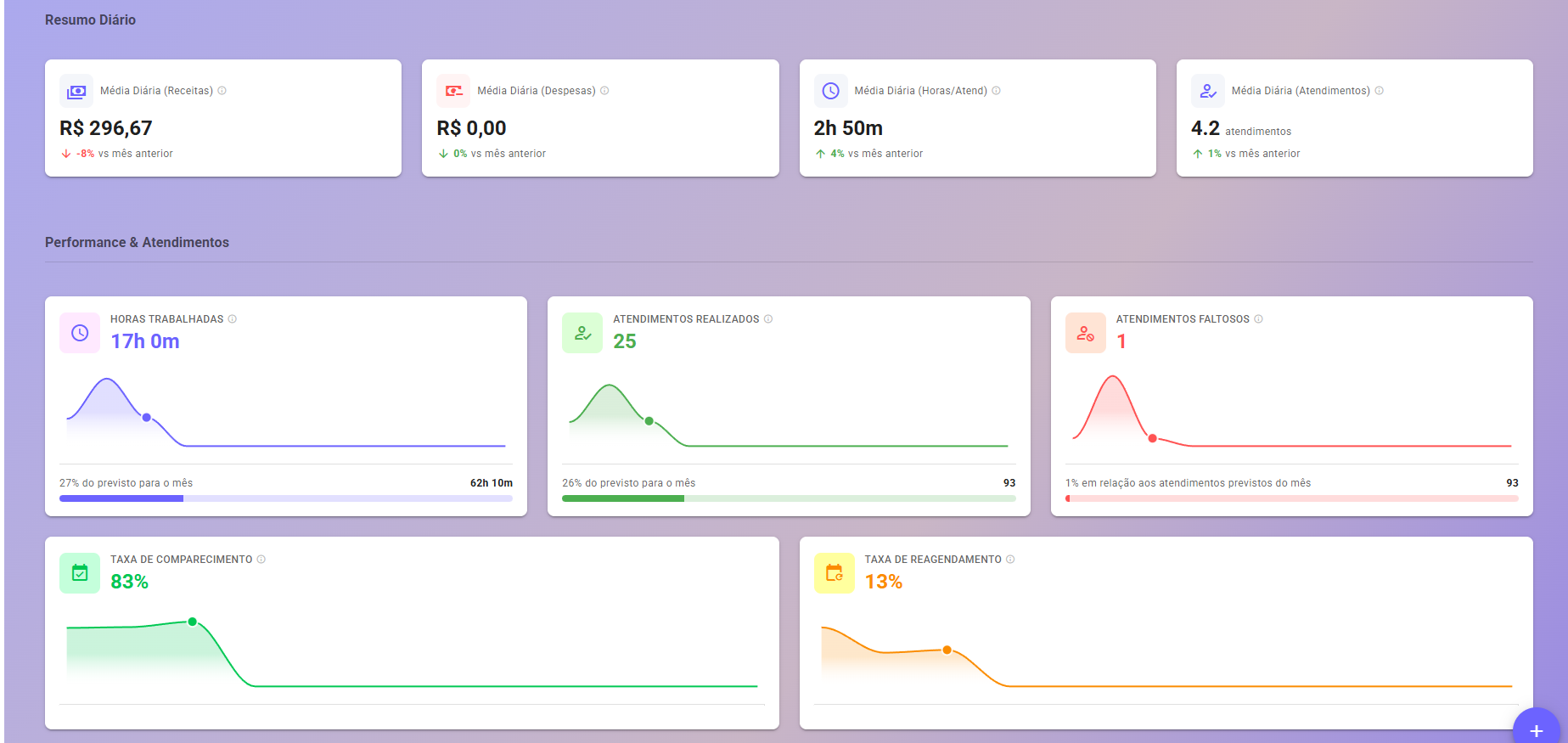
Task: Open info tooltip next to Horas Trabalhadas
Action: pyautogui.click(x=233, y=319)
